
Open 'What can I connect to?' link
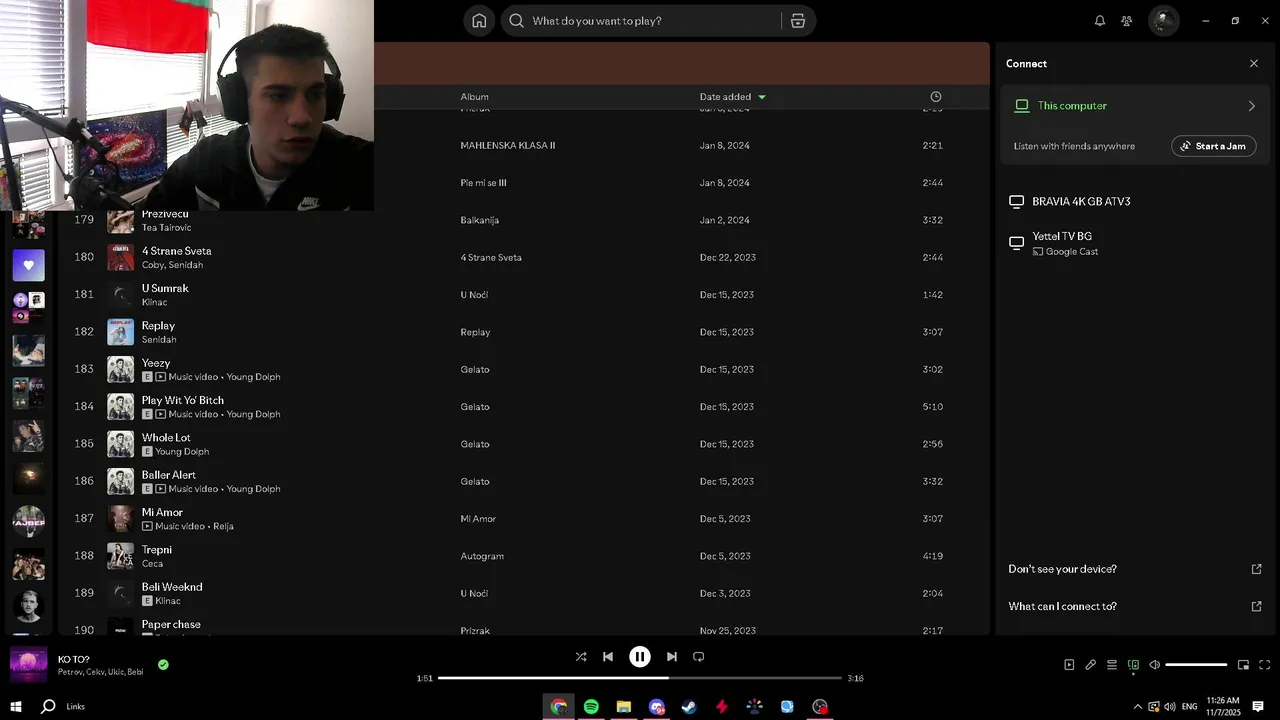click(x=1135, y=606)
